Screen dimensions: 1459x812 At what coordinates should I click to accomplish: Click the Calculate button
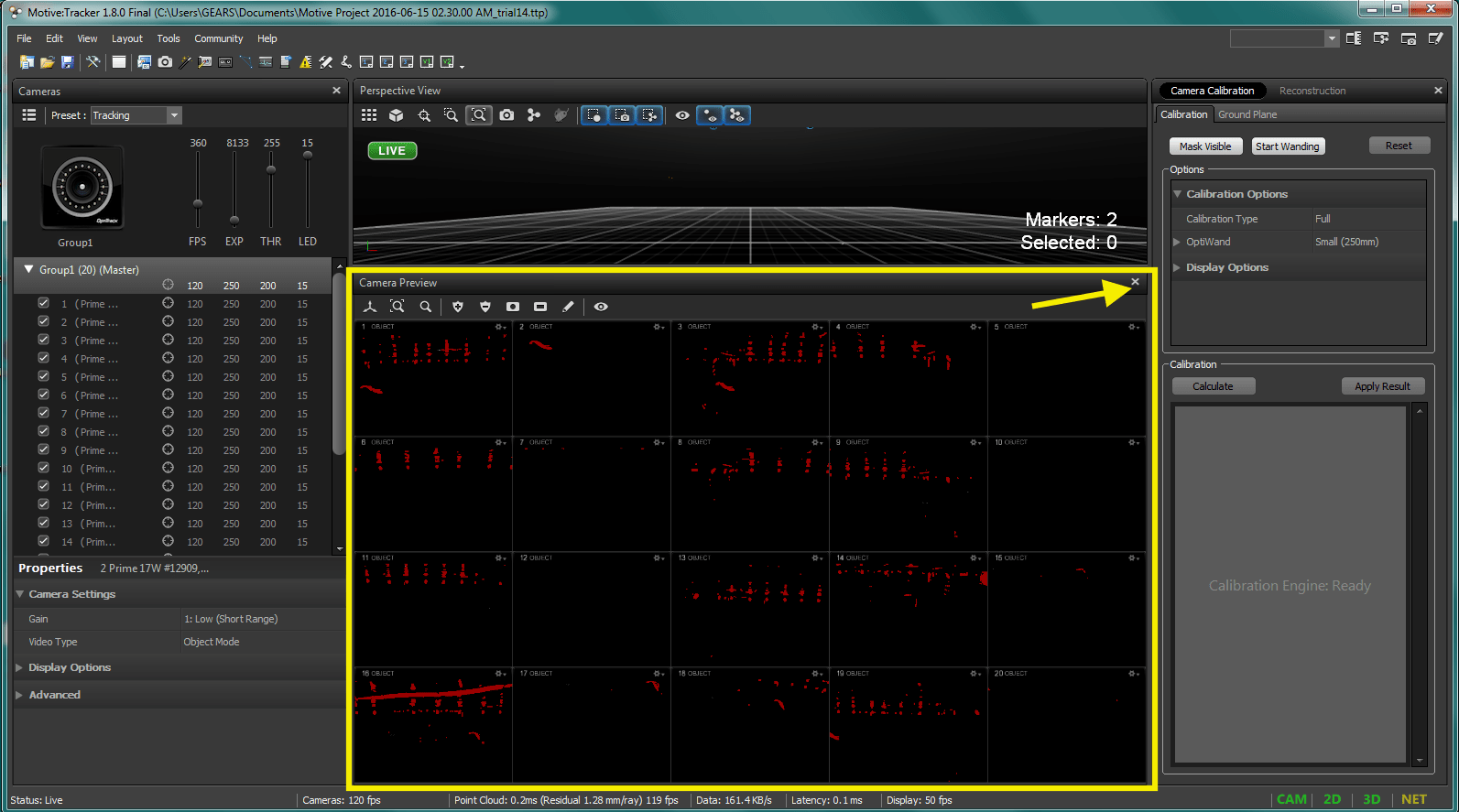pos(1213,386)
